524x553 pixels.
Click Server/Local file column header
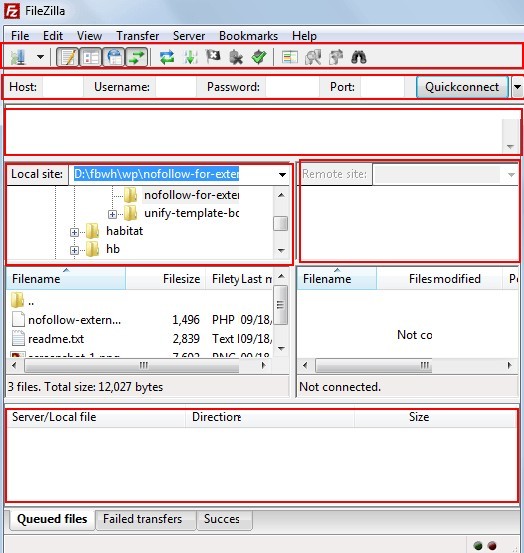coord(96,418)
